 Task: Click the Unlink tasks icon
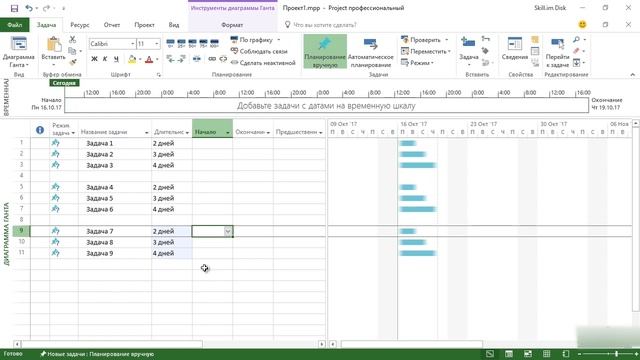[x=223, y=59]
